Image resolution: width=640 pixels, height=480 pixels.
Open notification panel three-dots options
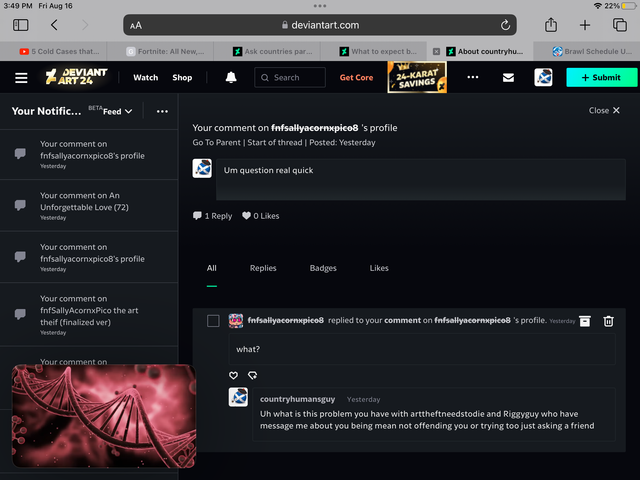162,111
